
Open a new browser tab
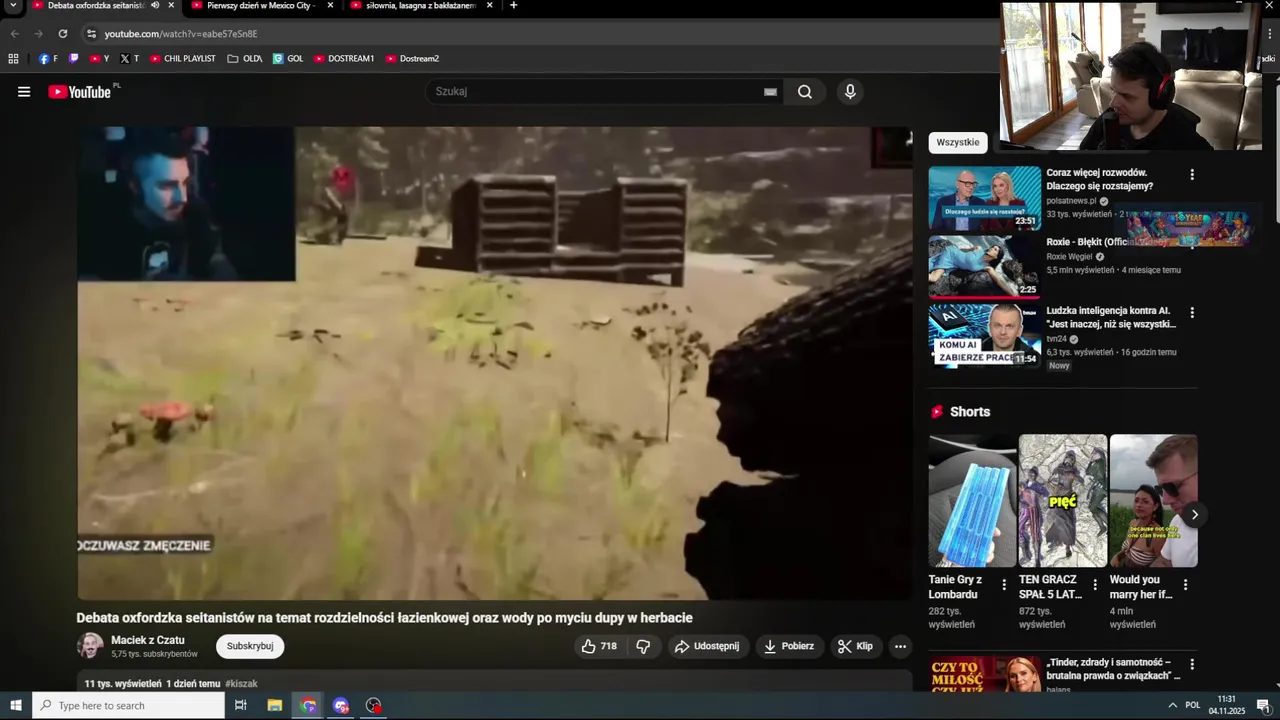pos(513,5)
